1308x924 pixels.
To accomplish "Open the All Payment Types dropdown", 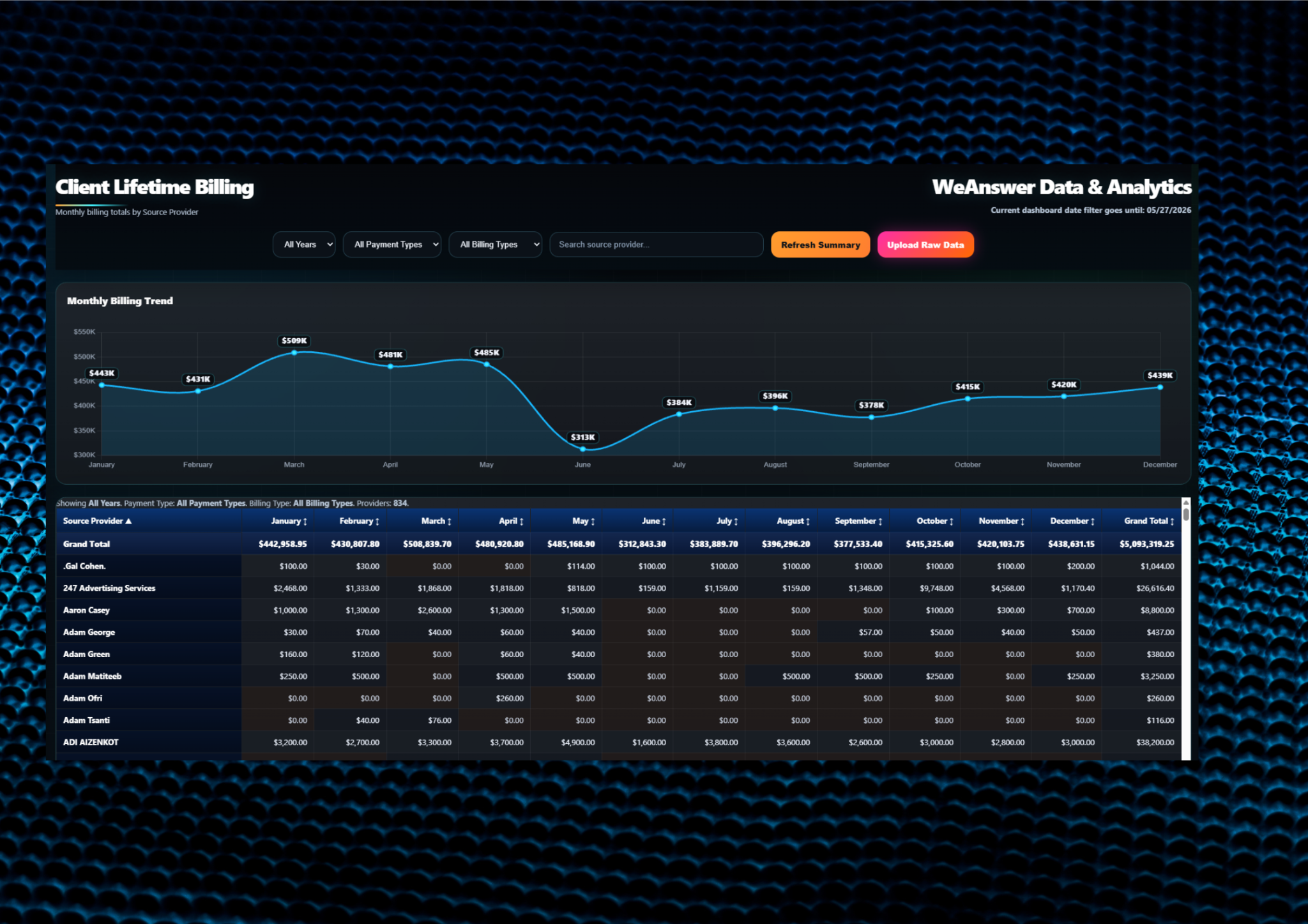I will [392, 245].
